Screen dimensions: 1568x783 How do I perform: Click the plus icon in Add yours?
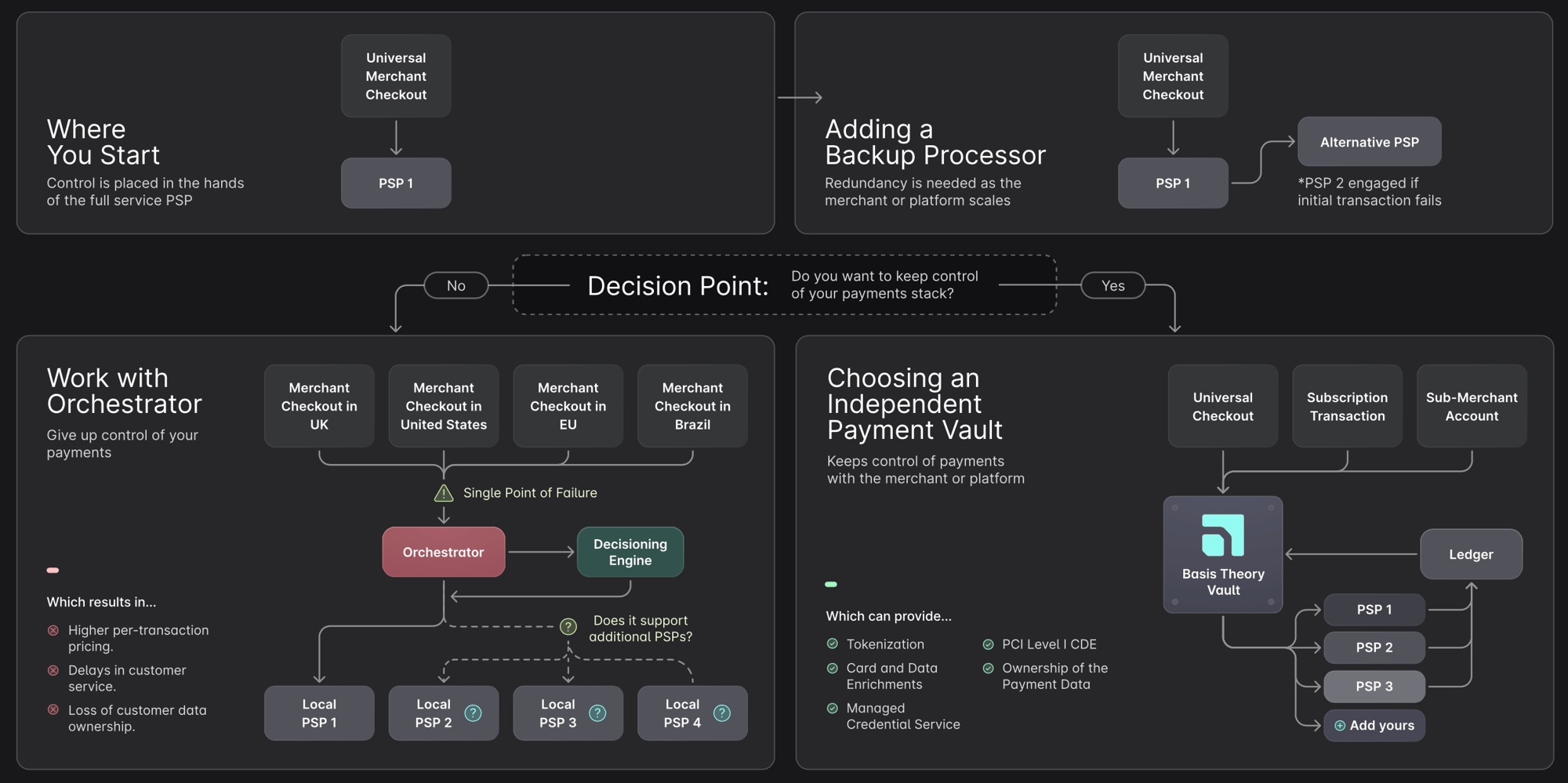tap(1340, 726)
